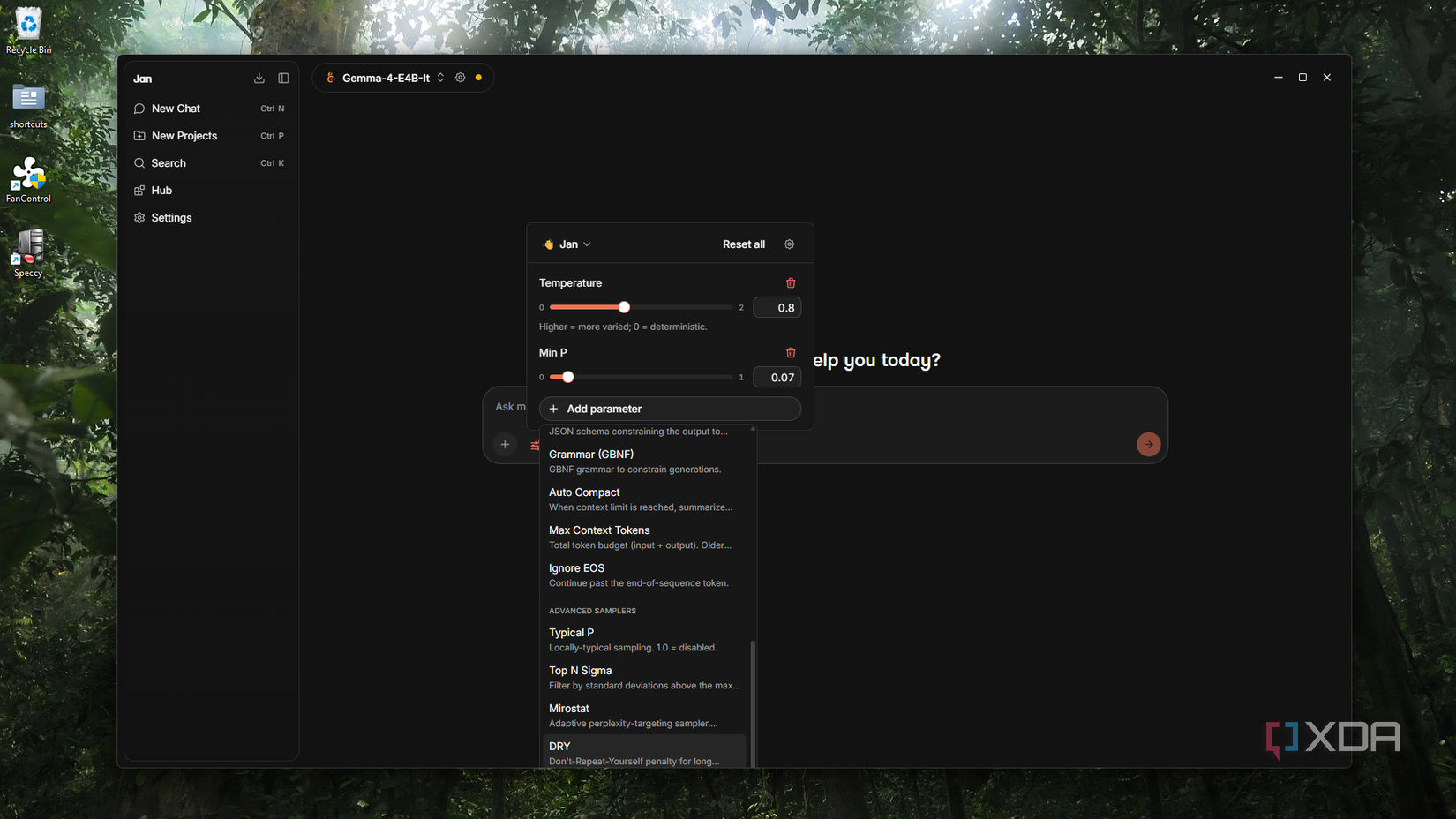Select Grammar (GBNF) parameter option
The width and height of the screenshot is (1456, 819).
[x=645, y=462]
